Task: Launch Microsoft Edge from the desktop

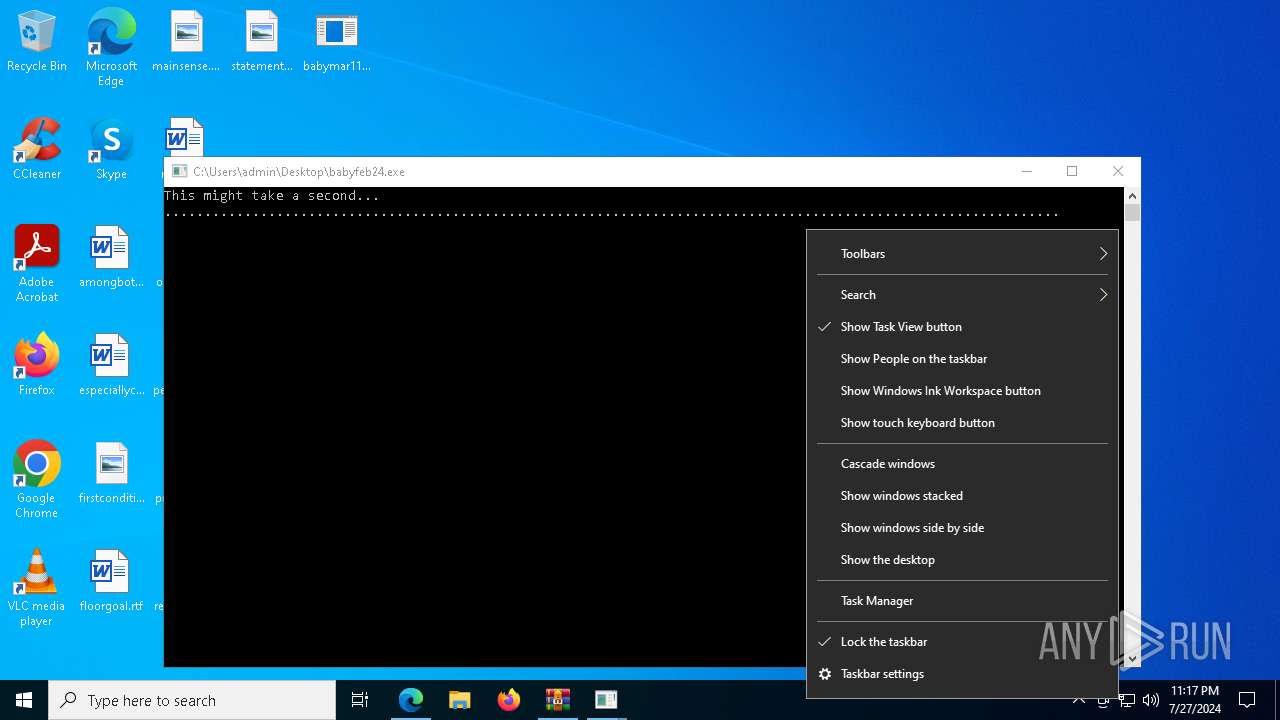Action: click(x=111, y=48)
